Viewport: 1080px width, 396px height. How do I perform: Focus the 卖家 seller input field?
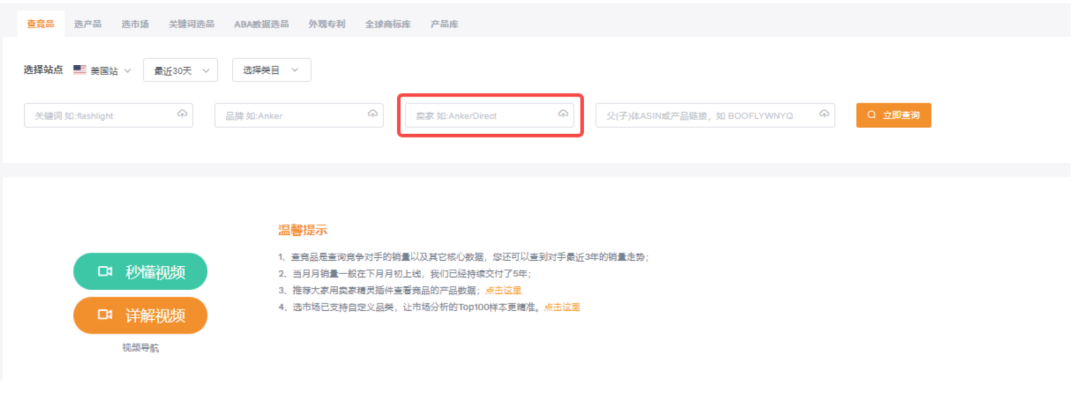pos(489,116)
